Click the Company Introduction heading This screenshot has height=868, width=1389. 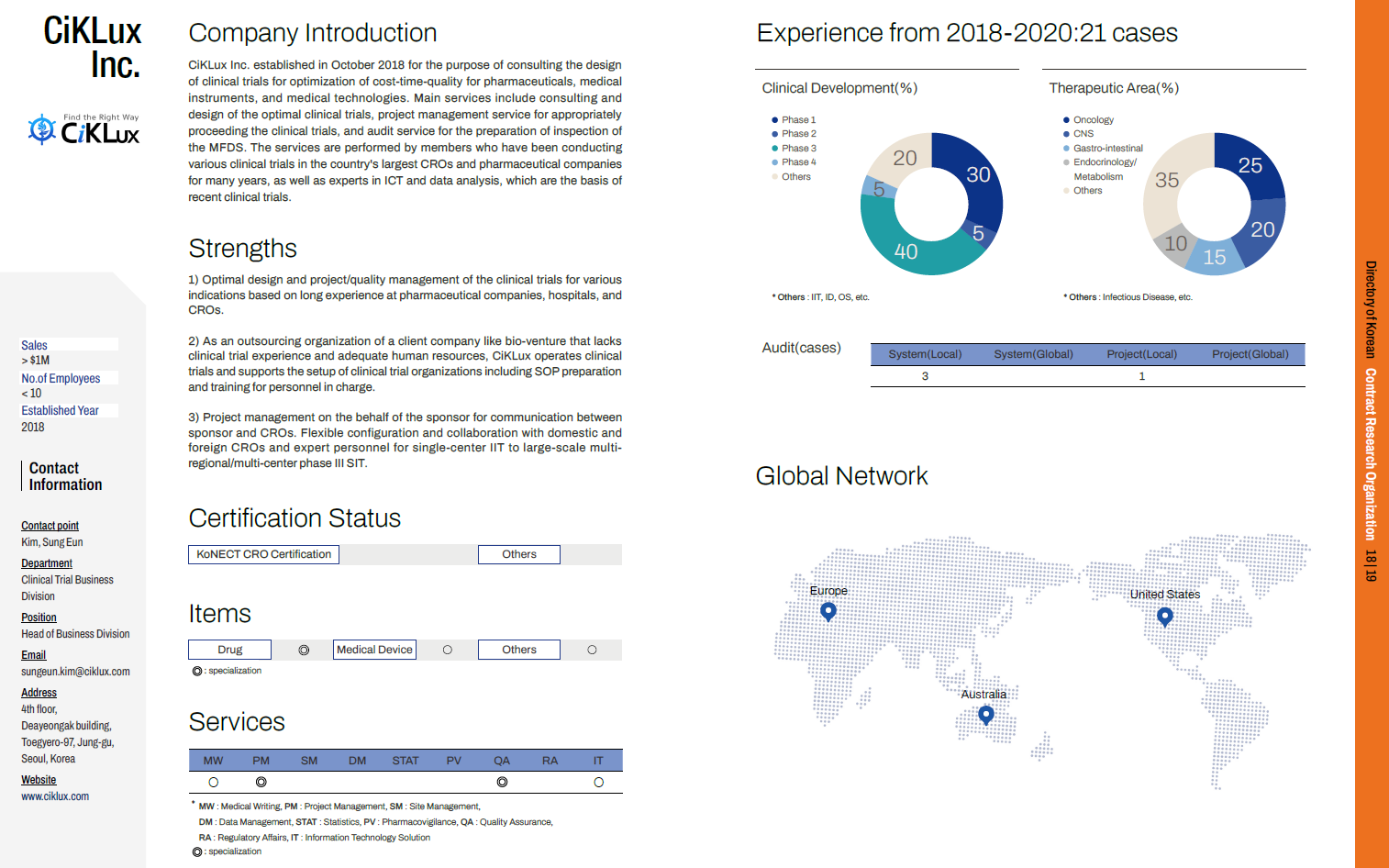(312, 33)
